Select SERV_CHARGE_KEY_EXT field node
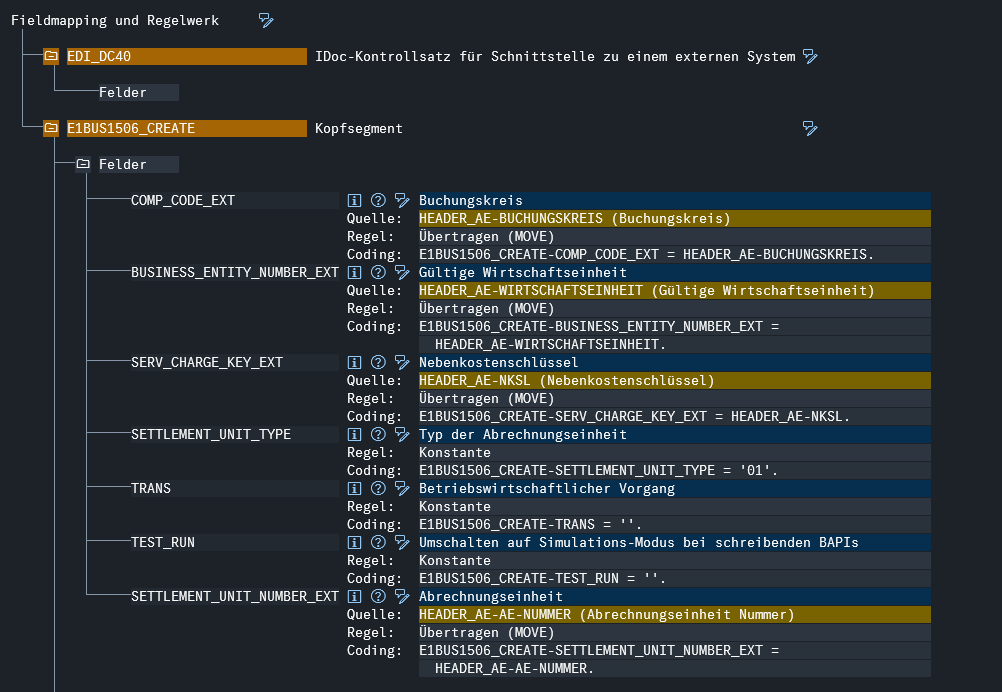This screenshot has width=1002, height=692. [235, 363]
